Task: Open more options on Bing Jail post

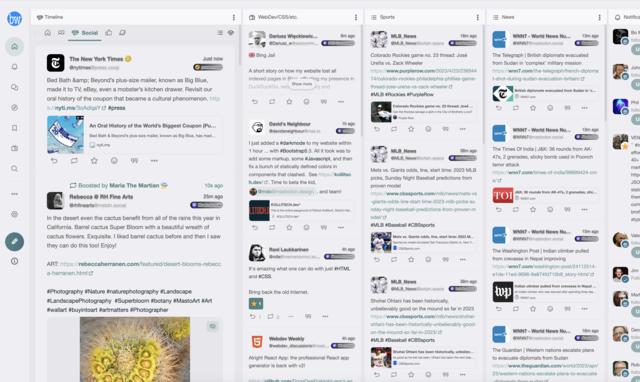Action: click(341, 101)
